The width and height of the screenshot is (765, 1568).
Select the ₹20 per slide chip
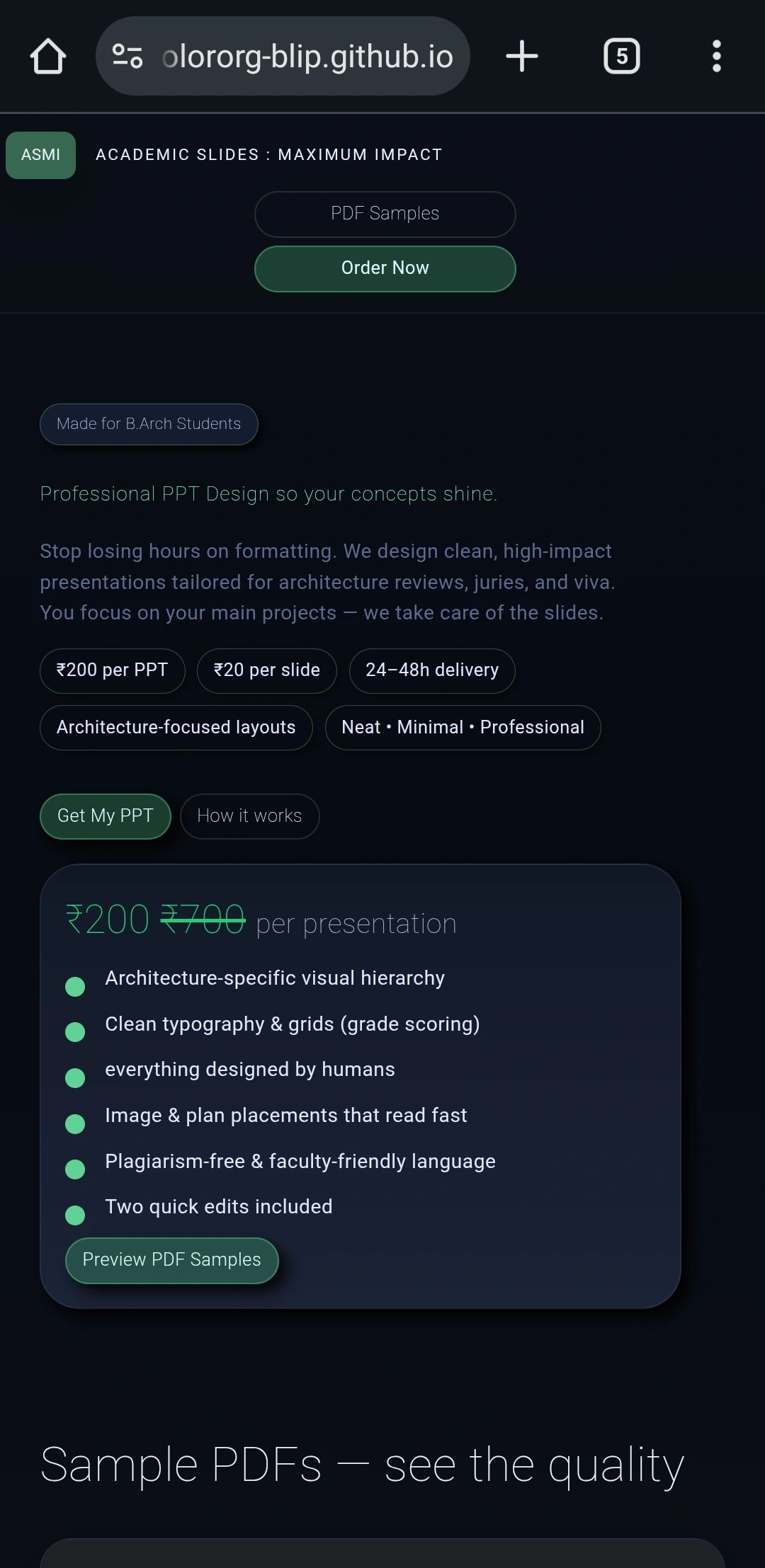point(266,670)
